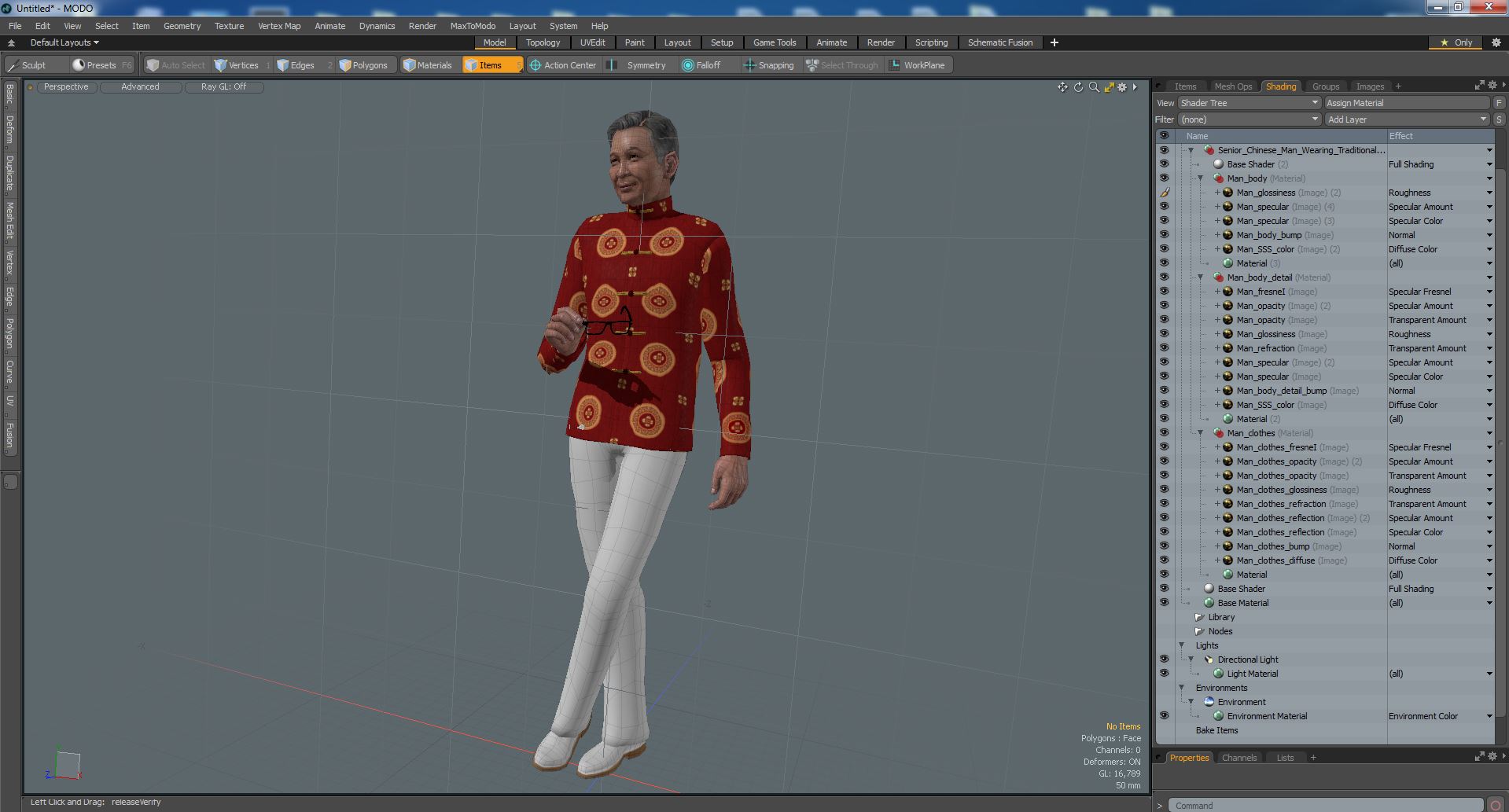Maximize the viewport with expand icon

[1109, 87]
